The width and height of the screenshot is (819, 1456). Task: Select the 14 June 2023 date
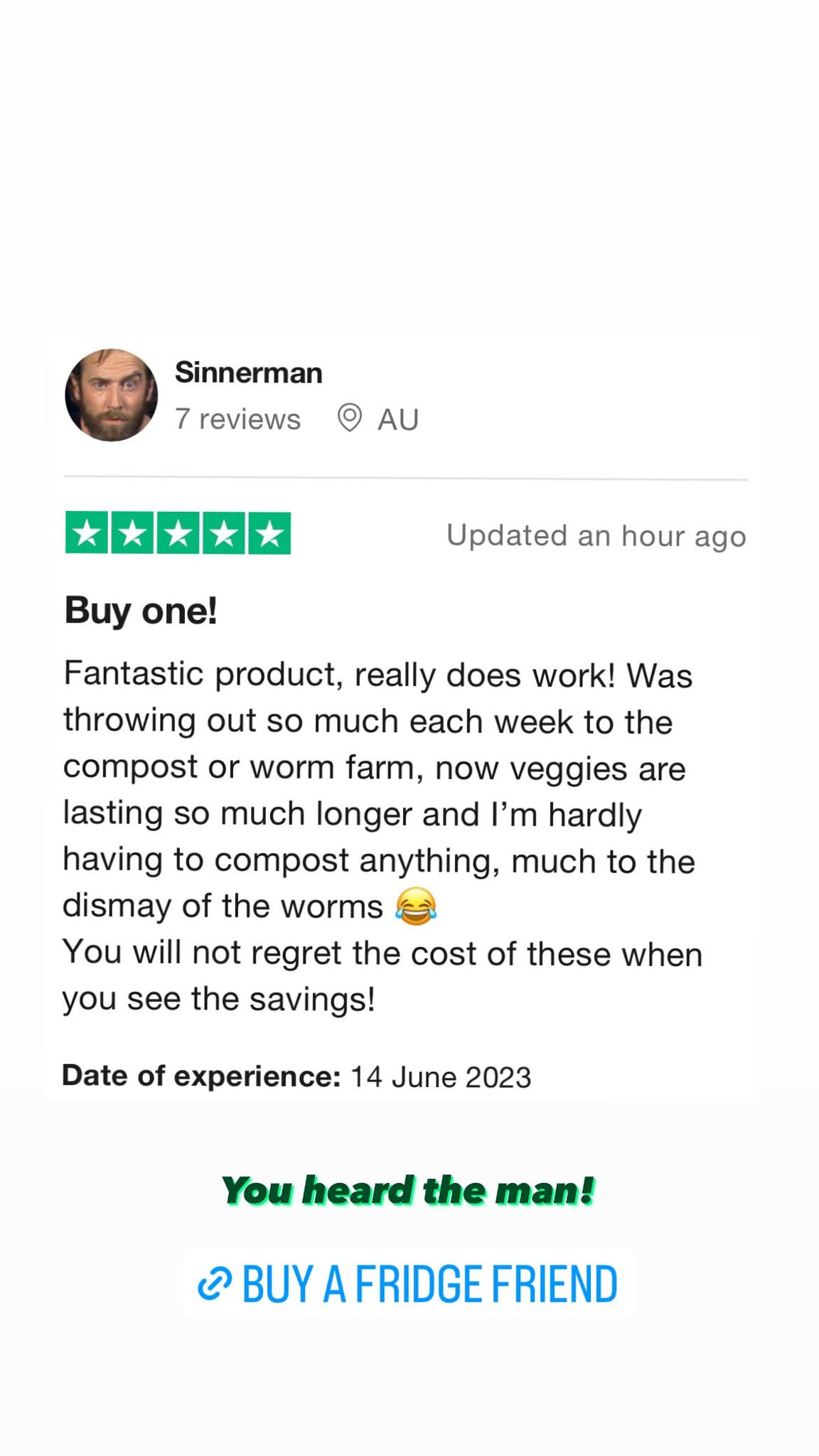(441, 1077)
